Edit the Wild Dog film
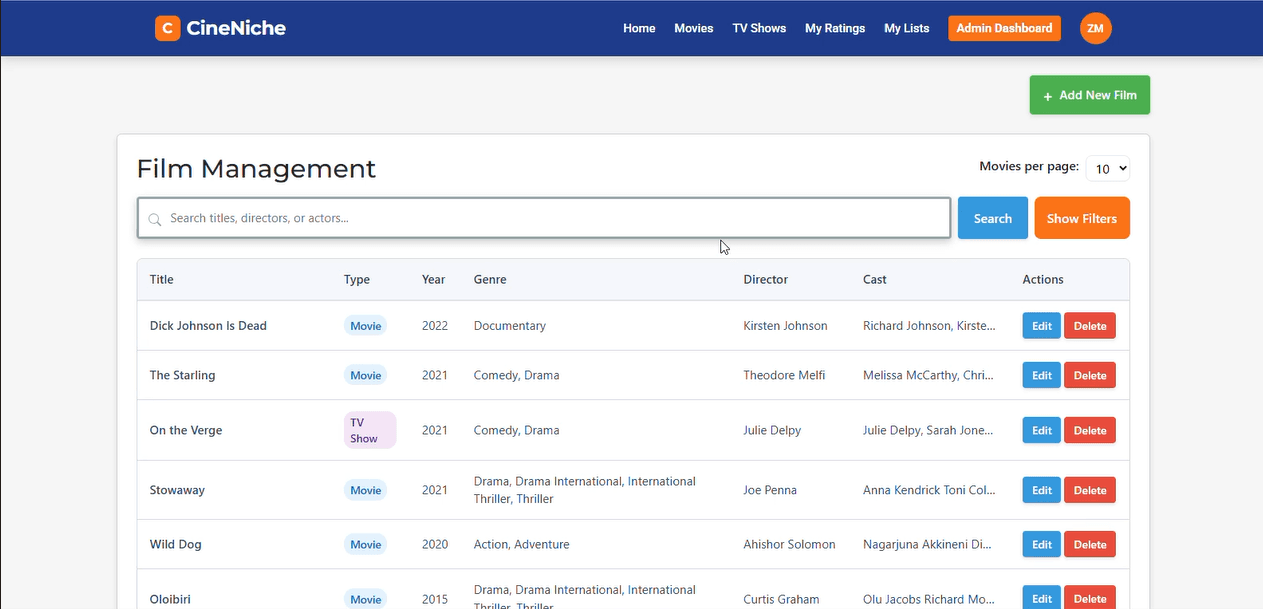Viewport: 1263px width, 609px height. (1041, 545)
